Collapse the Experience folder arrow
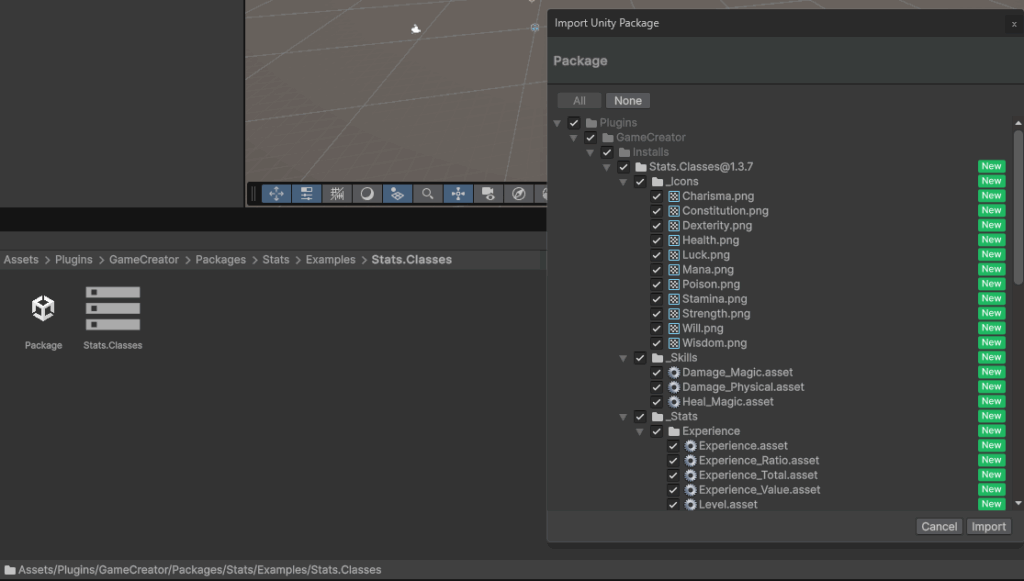Screen dimensions: 1024x581 pos(639,432)
